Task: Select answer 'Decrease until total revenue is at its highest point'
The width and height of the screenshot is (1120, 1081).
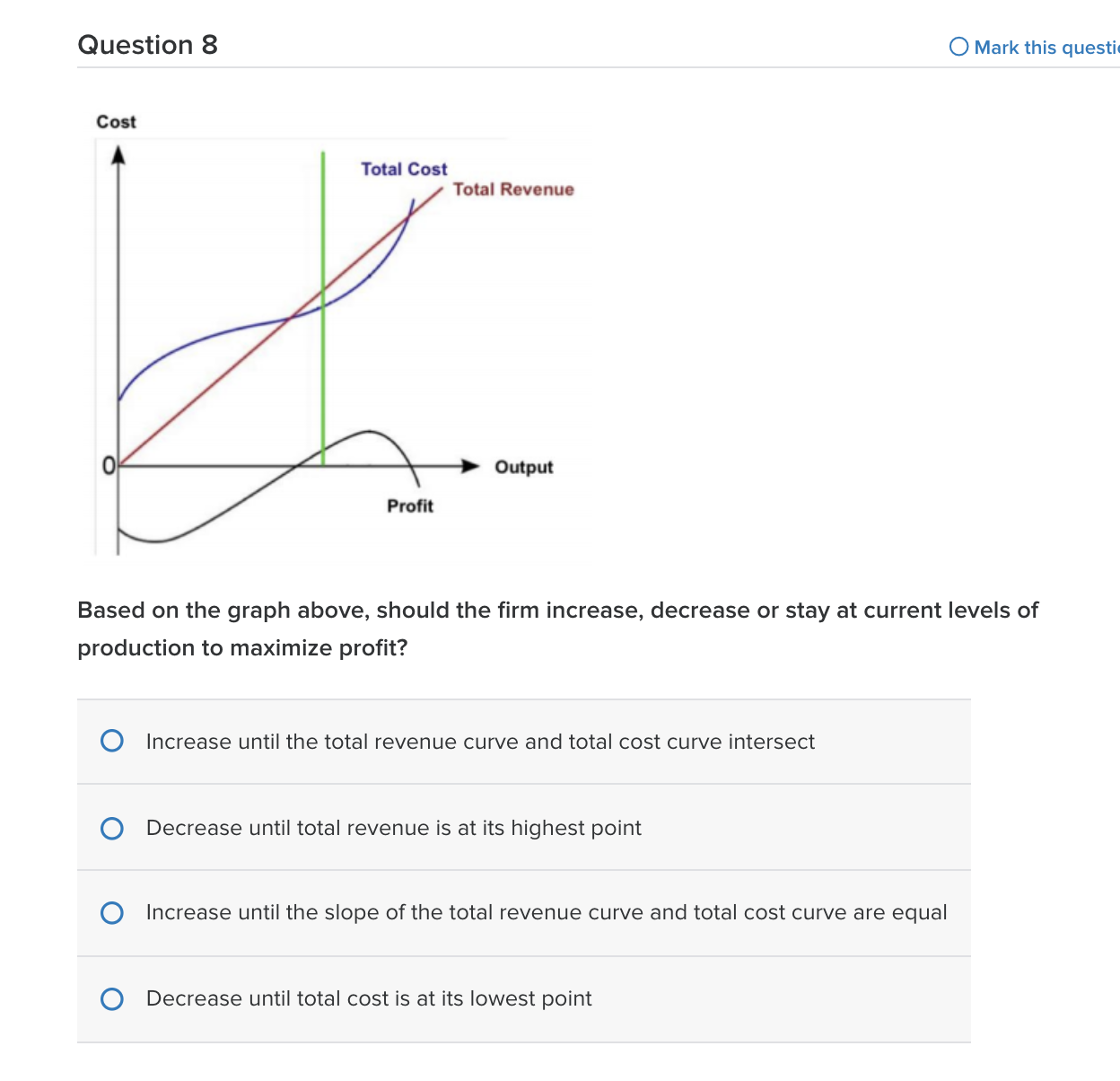Action: (111, 828)
